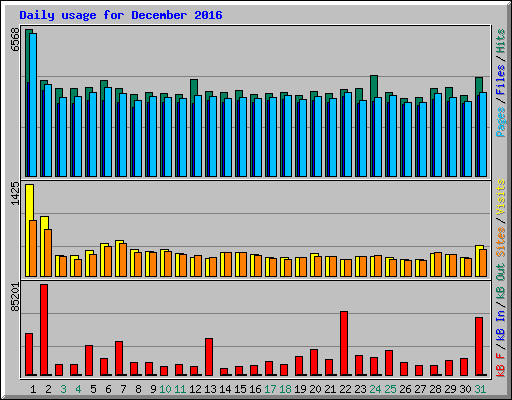Click the green day 17 label
This screenshot has height=400, width=512.
(x=270, y=389)
